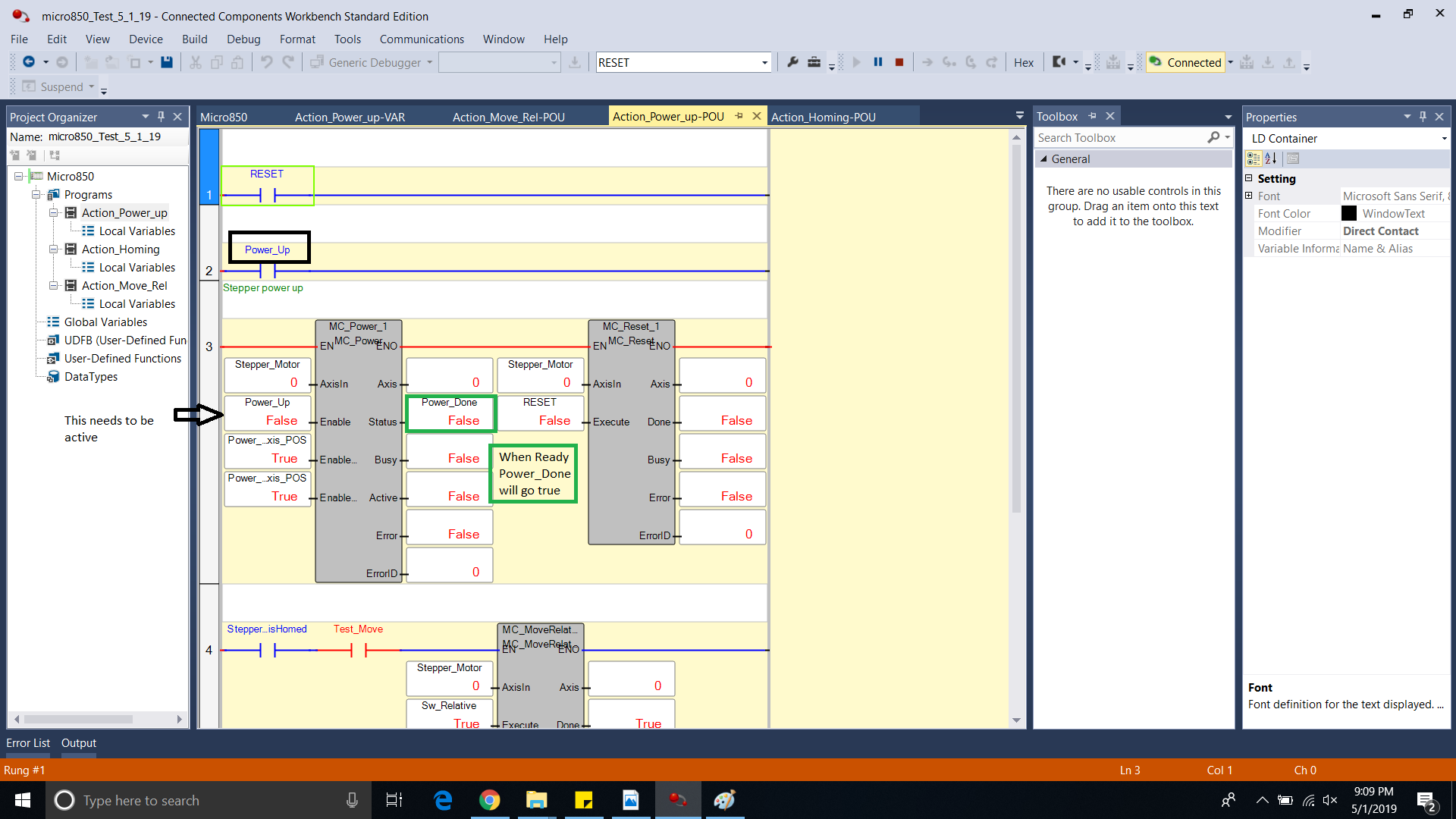Click the Save (floppy disk) icon
The height and width of the screenshot is (819, 1456).
[167, 62]
